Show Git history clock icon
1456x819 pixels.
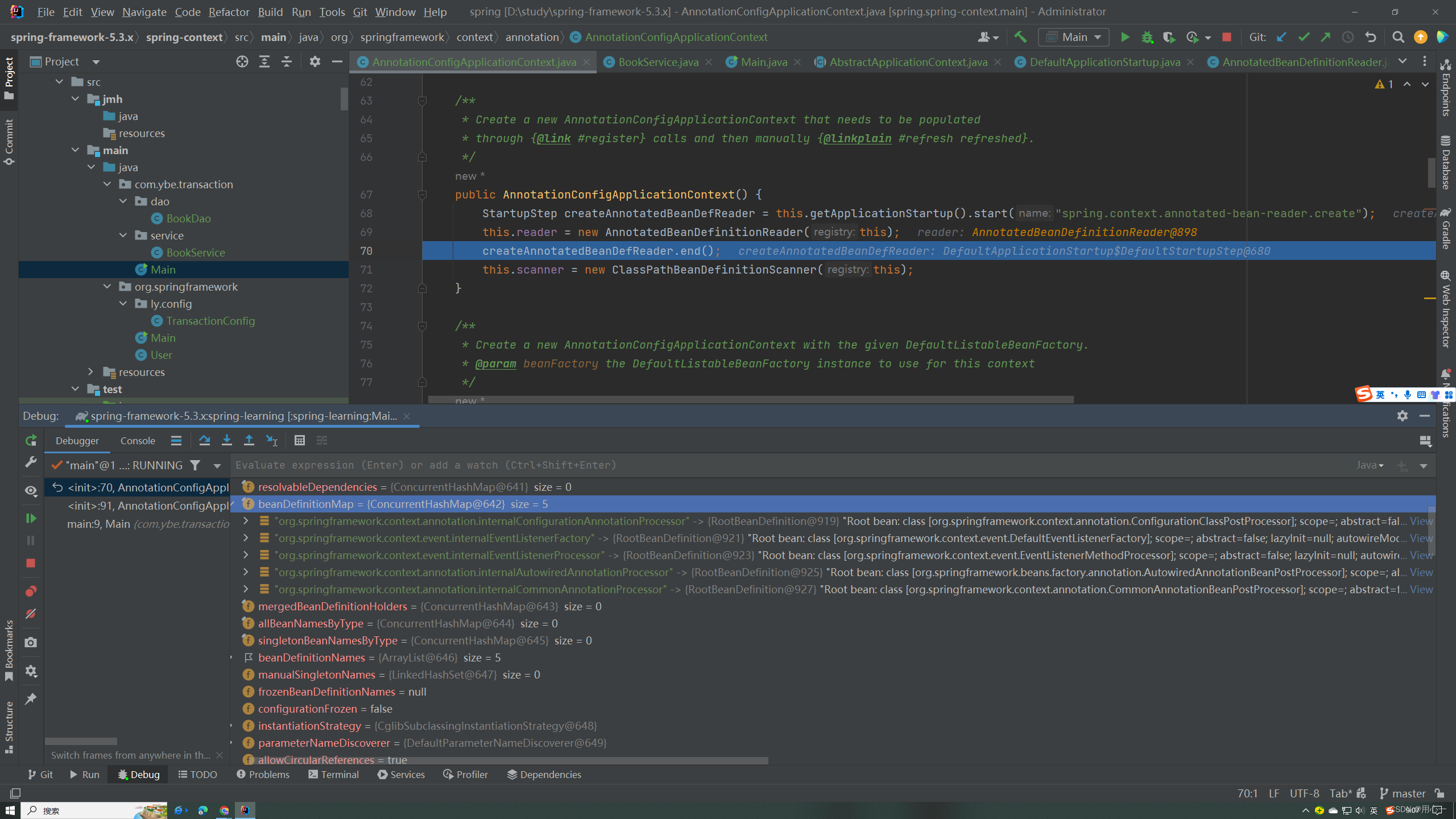pyautogui.click(x=1348, y=38)
